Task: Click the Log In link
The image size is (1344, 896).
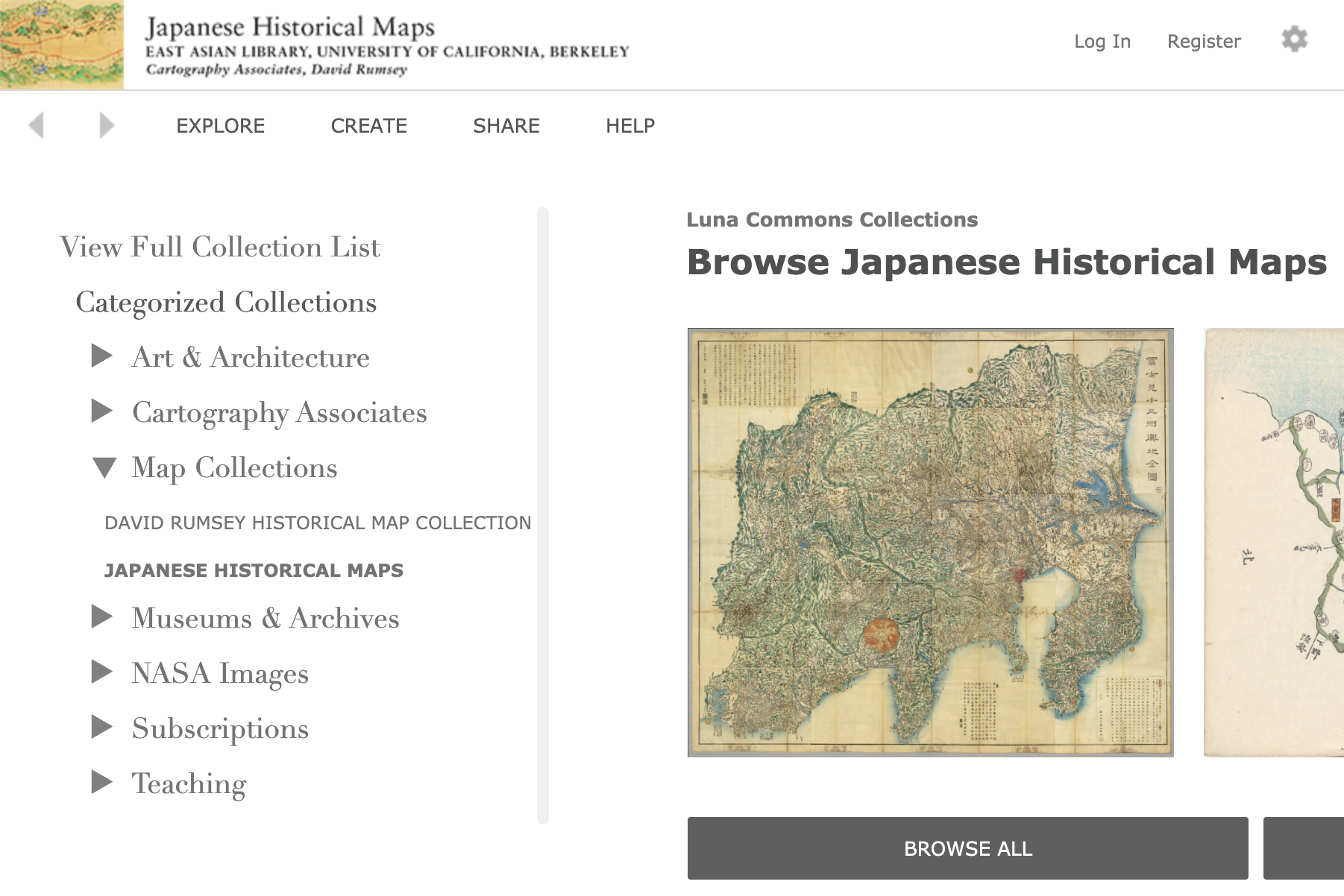Action: (x=1102, y=41)
